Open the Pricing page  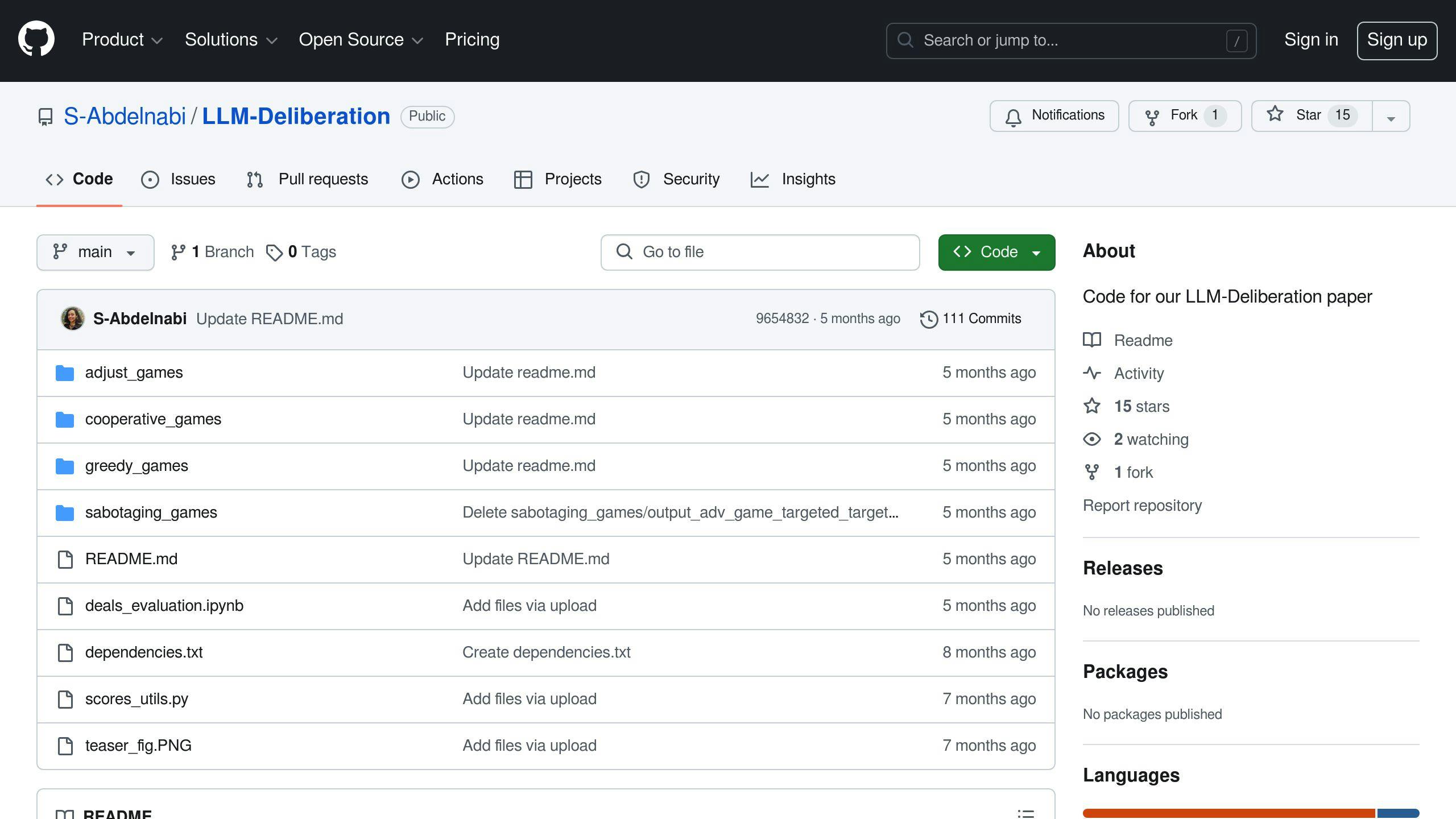pyautogui.click(x=472, y=40)
